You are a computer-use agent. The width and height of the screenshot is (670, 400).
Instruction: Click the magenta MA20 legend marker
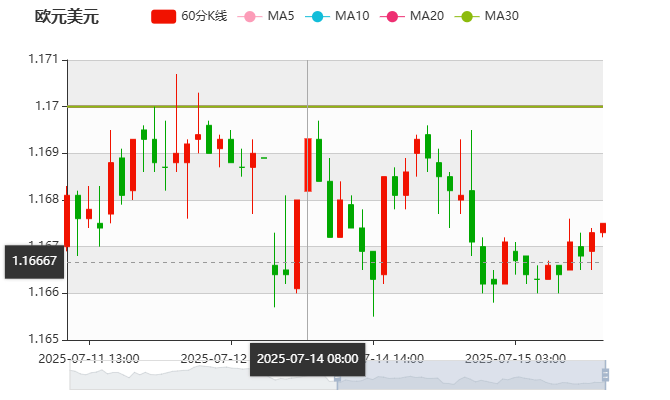(392, 17)
